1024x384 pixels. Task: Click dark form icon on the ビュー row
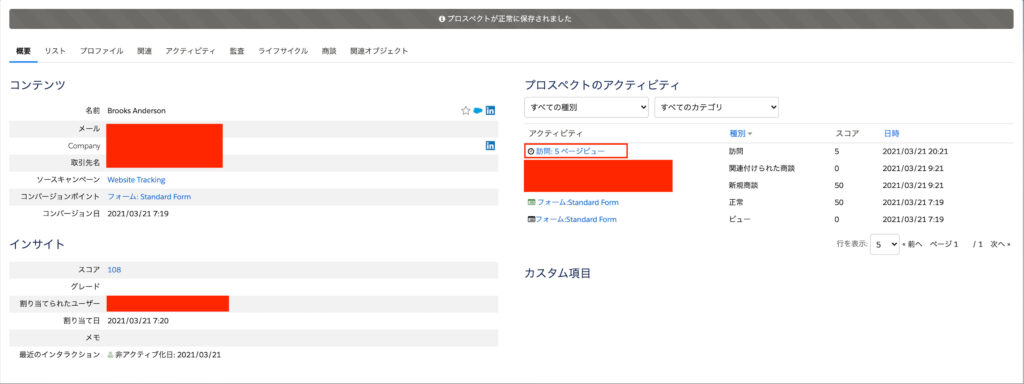[531, 219]
